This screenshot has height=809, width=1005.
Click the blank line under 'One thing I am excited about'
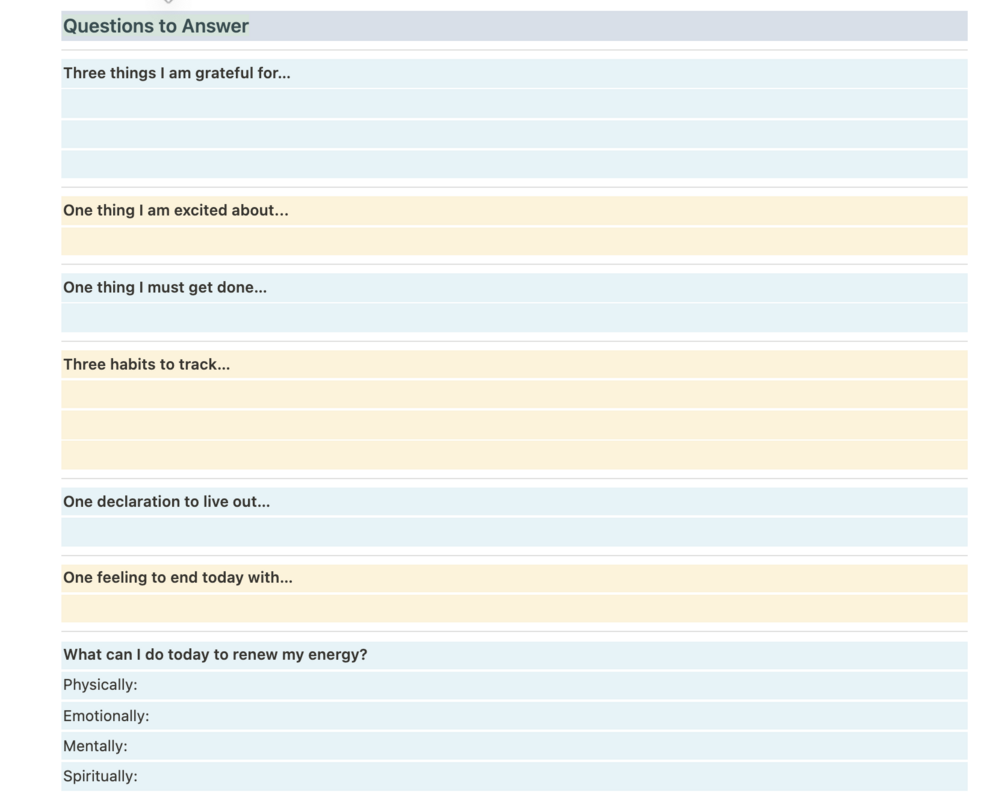click(x=514, y=241)
